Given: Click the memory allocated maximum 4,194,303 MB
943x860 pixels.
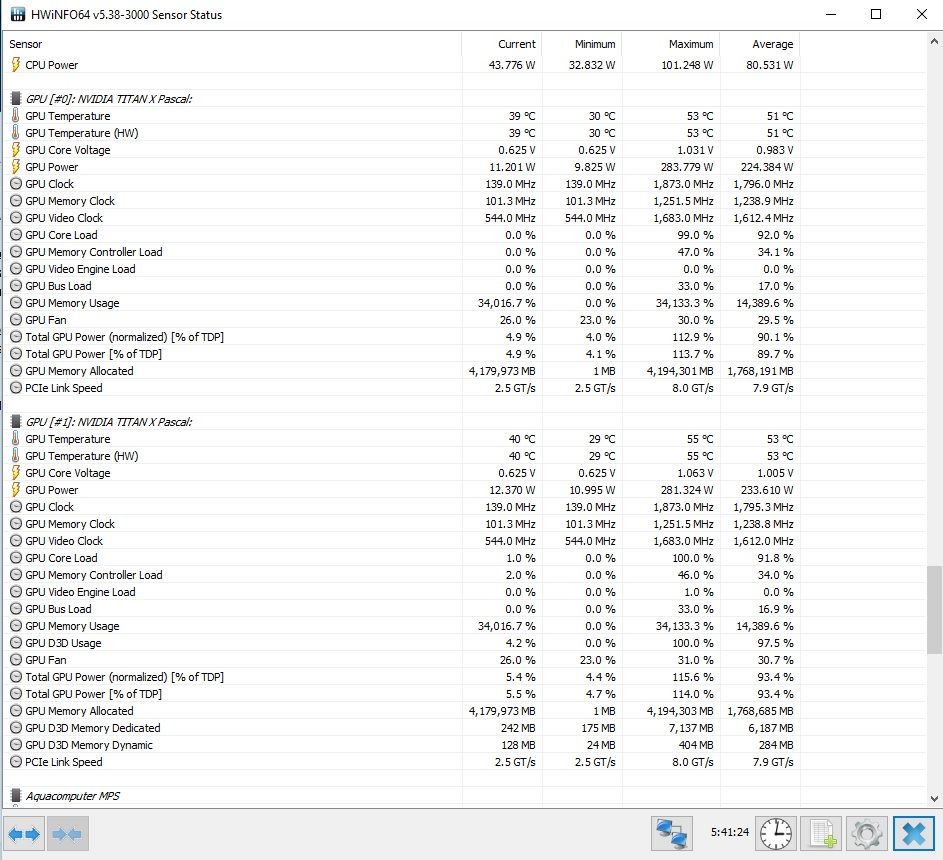Looking at the screenshot, I should (x=680, y=711).
